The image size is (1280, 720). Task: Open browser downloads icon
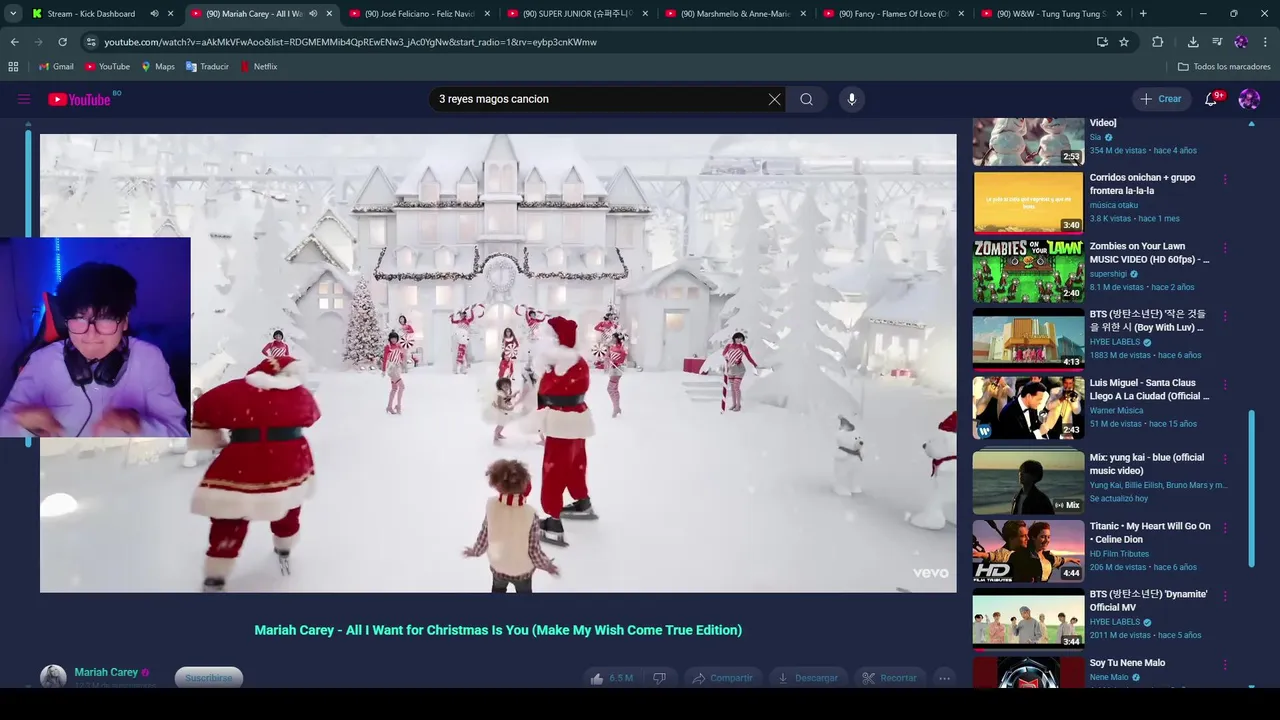(1193, 42)
